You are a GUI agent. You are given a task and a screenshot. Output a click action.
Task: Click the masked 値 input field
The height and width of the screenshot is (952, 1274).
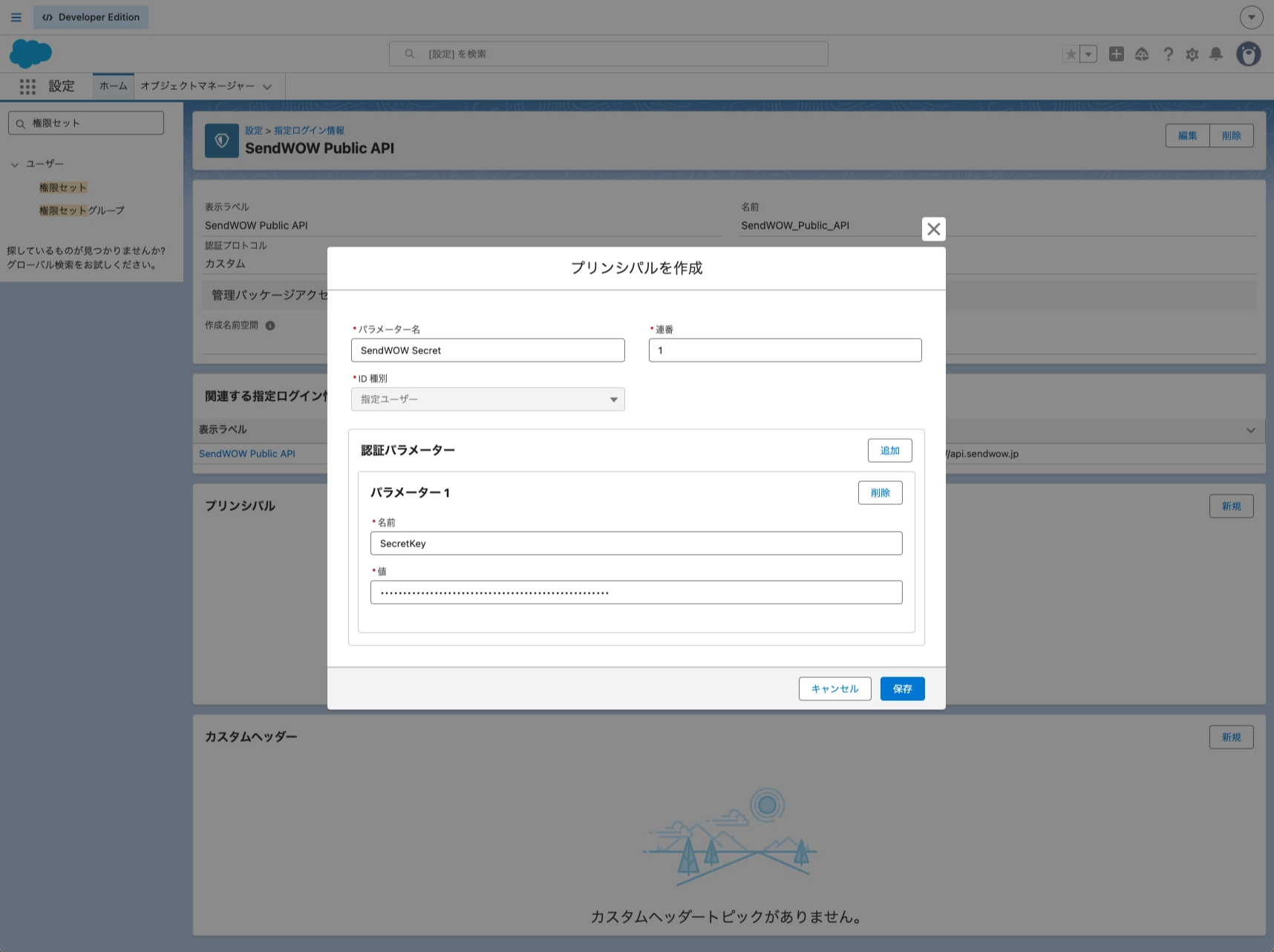(x=636, y=593)
